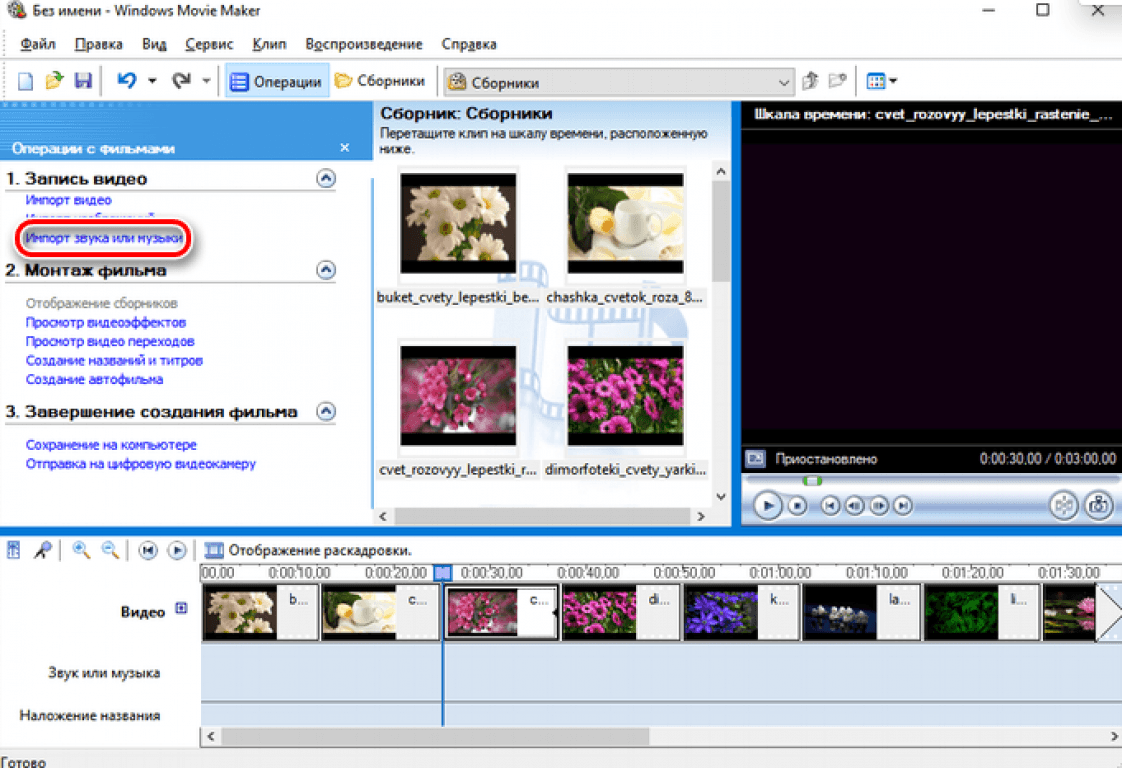The image size is (1122, 768).
Task: Click Создание названий и титров link
Action: point(114,360)
